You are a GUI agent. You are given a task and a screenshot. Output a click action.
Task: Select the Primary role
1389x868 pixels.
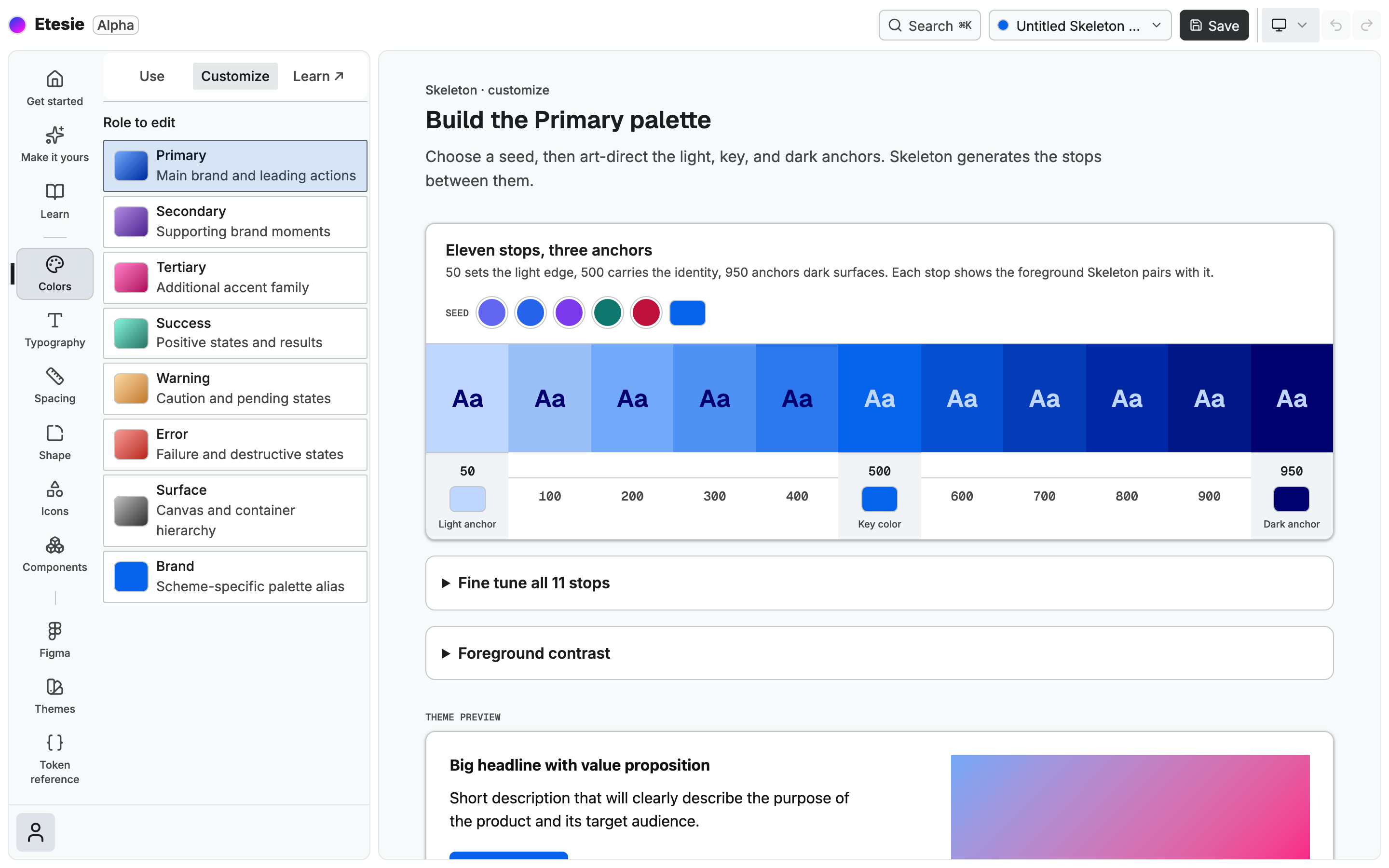(235, 165)
